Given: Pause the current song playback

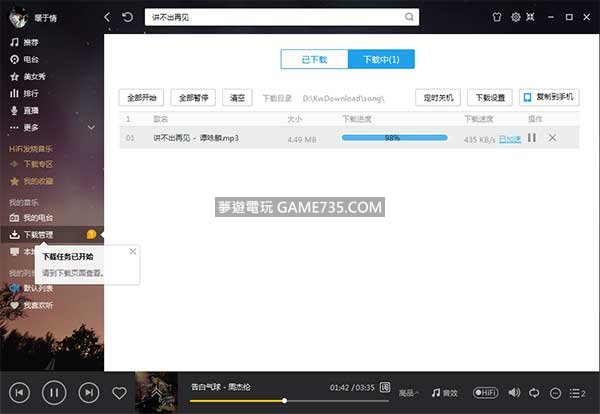Looking at the screenshot, I should click(x=54, y=393).
